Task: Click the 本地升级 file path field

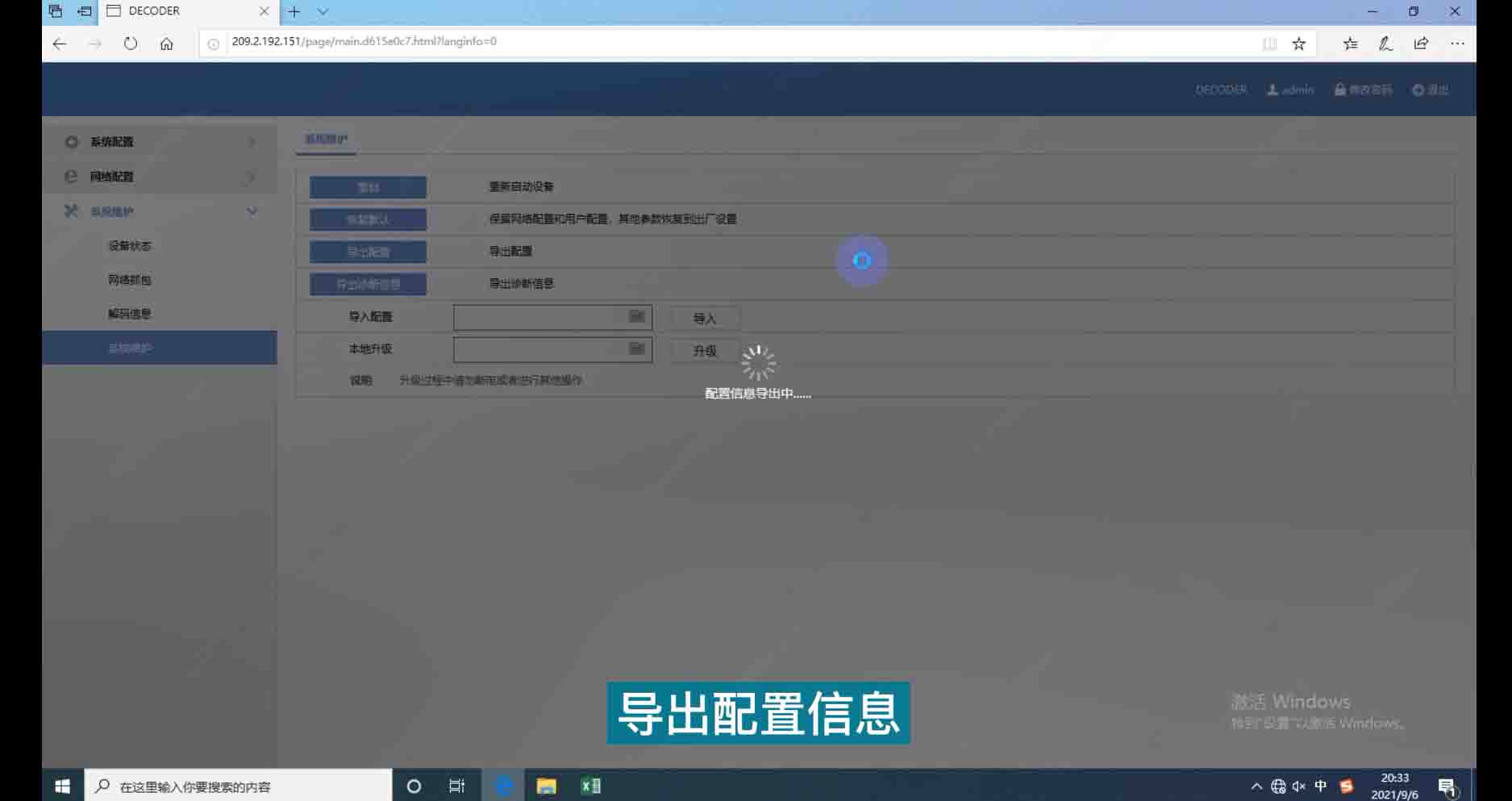Action: coord(552,350)
